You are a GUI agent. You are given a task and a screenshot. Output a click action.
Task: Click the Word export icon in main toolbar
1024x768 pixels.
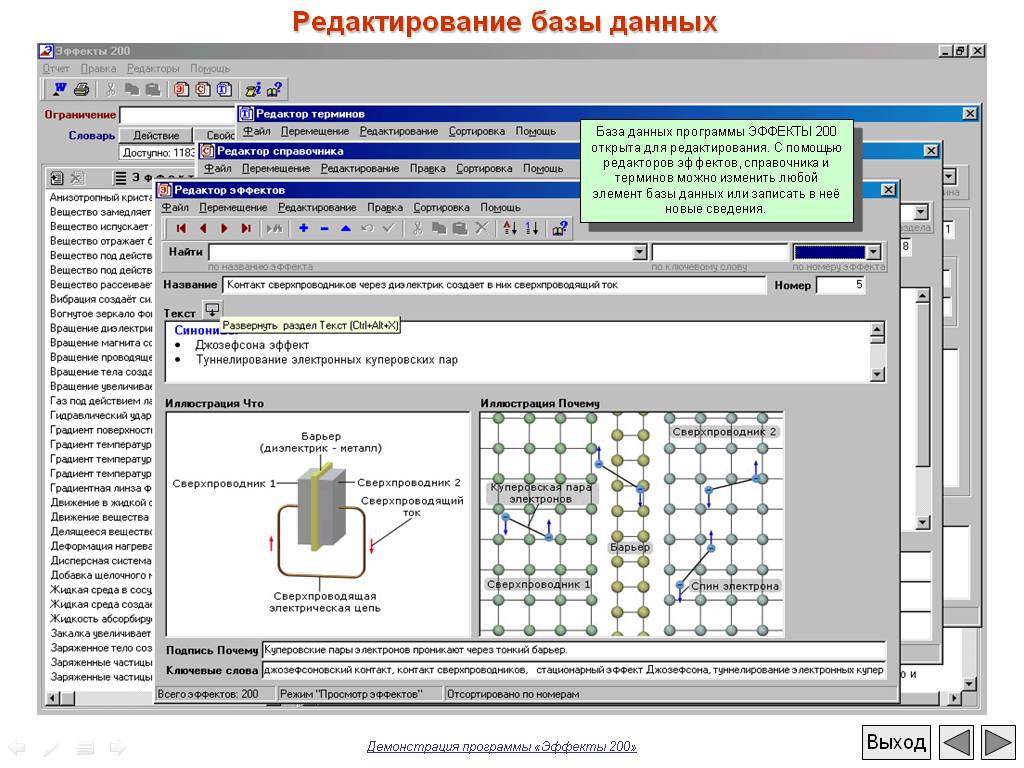(60, 89)
